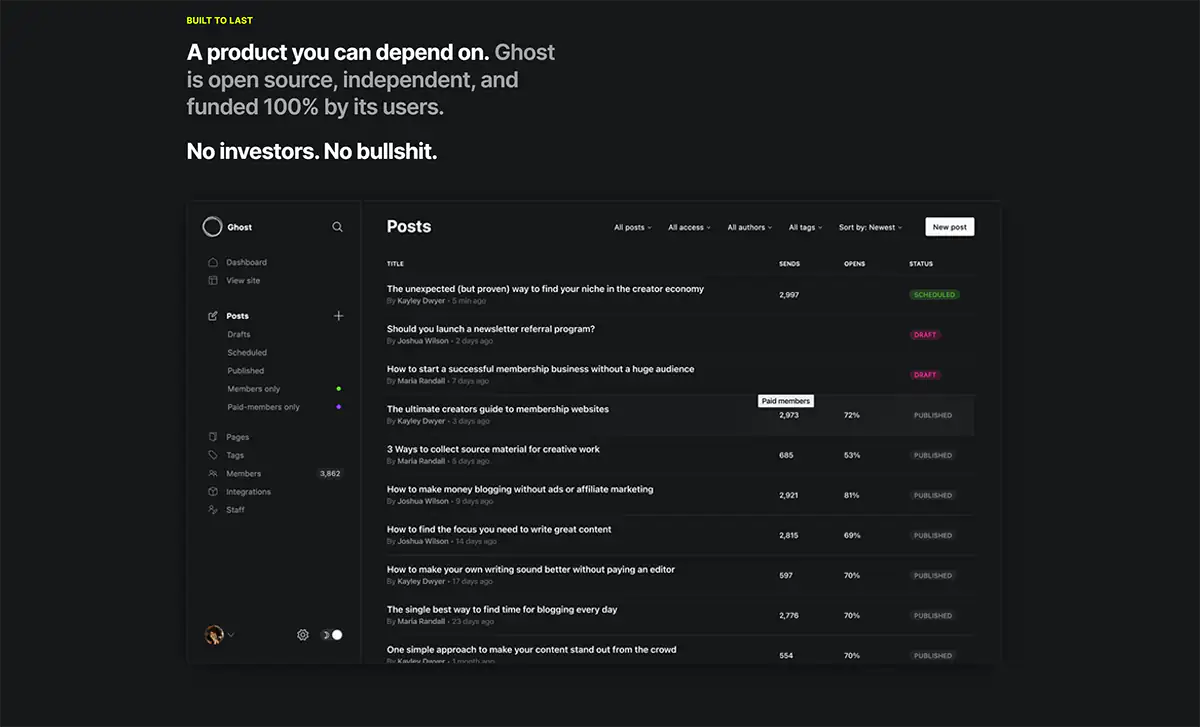
Task: Click the Dashboard home icon
Action: pos(212,262)
